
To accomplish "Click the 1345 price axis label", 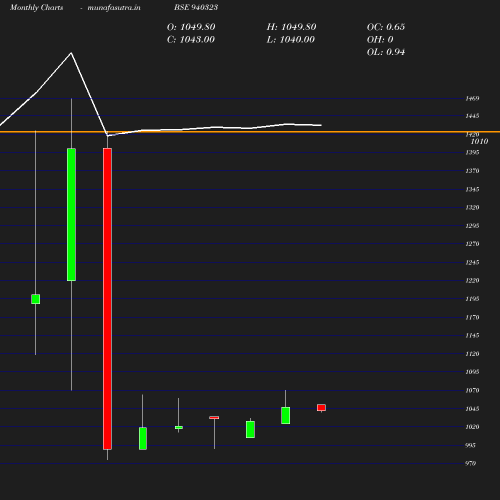I will [x=472, y=189].
